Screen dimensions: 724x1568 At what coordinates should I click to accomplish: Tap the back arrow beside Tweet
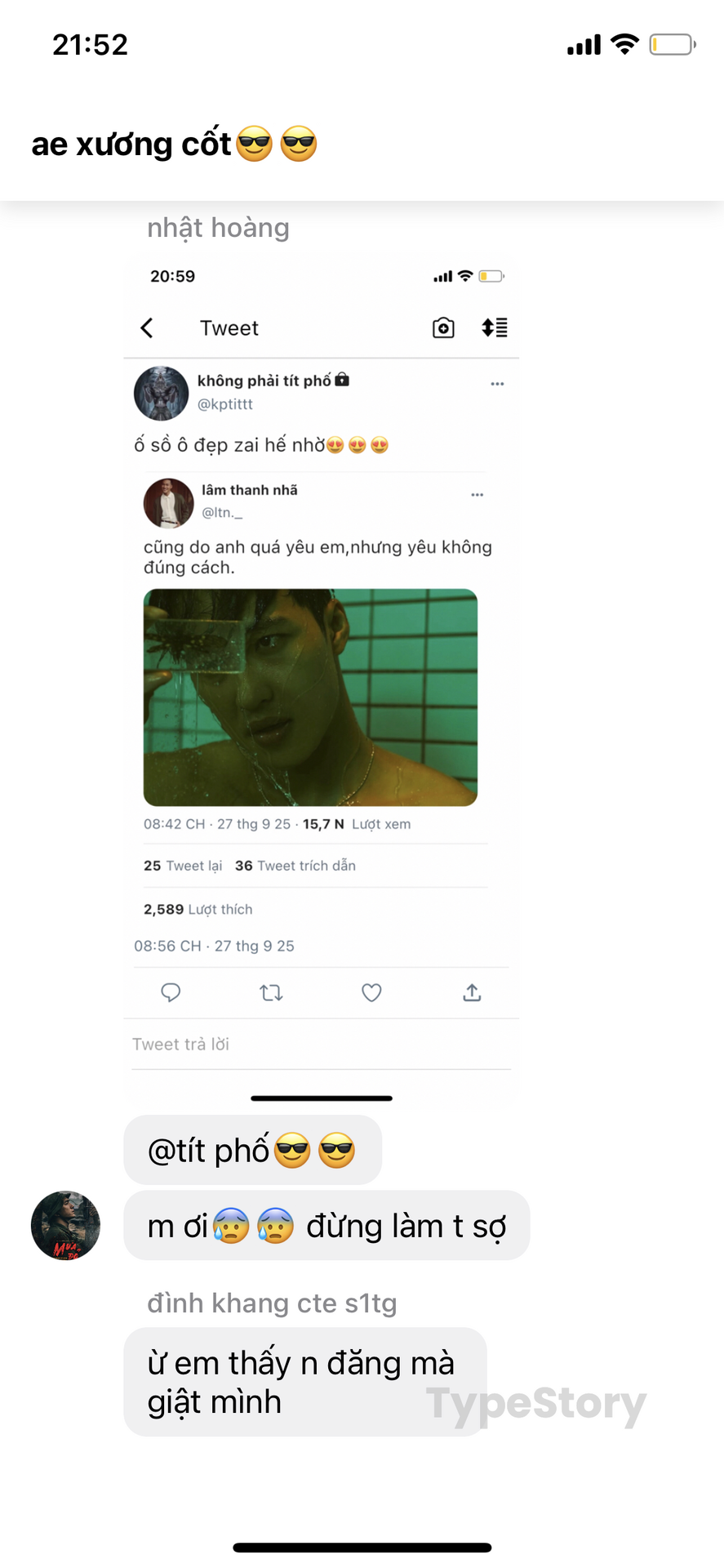[147, 328]
